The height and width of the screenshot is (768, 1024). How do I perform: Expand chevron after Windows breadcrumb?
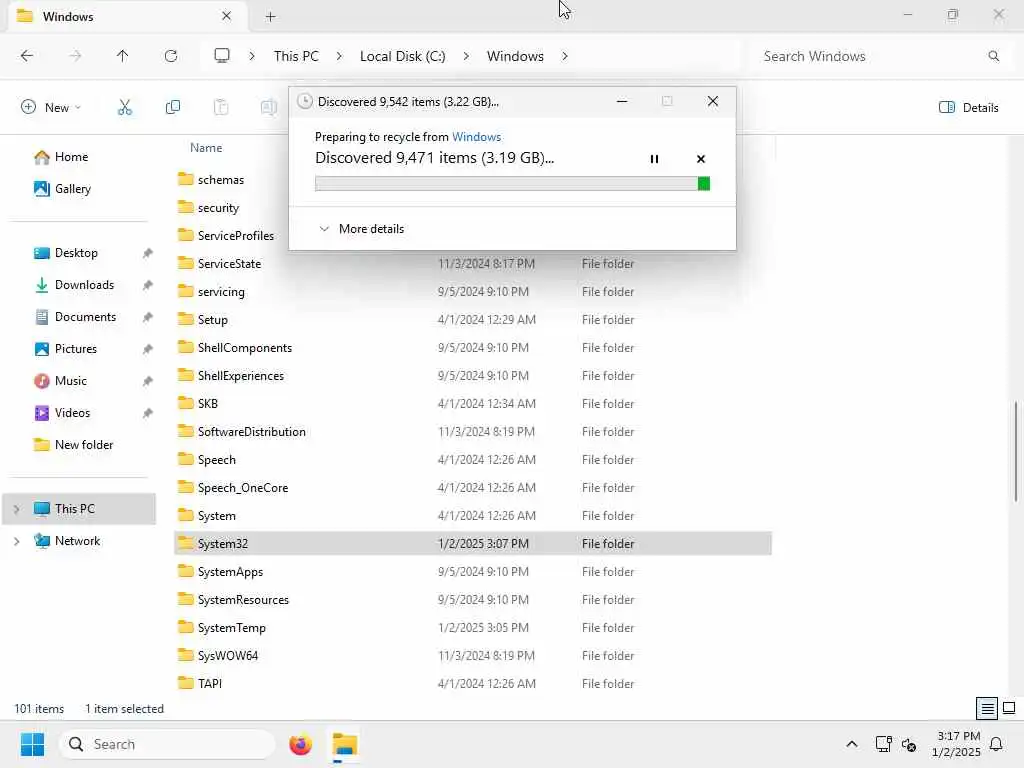(564, 56)
